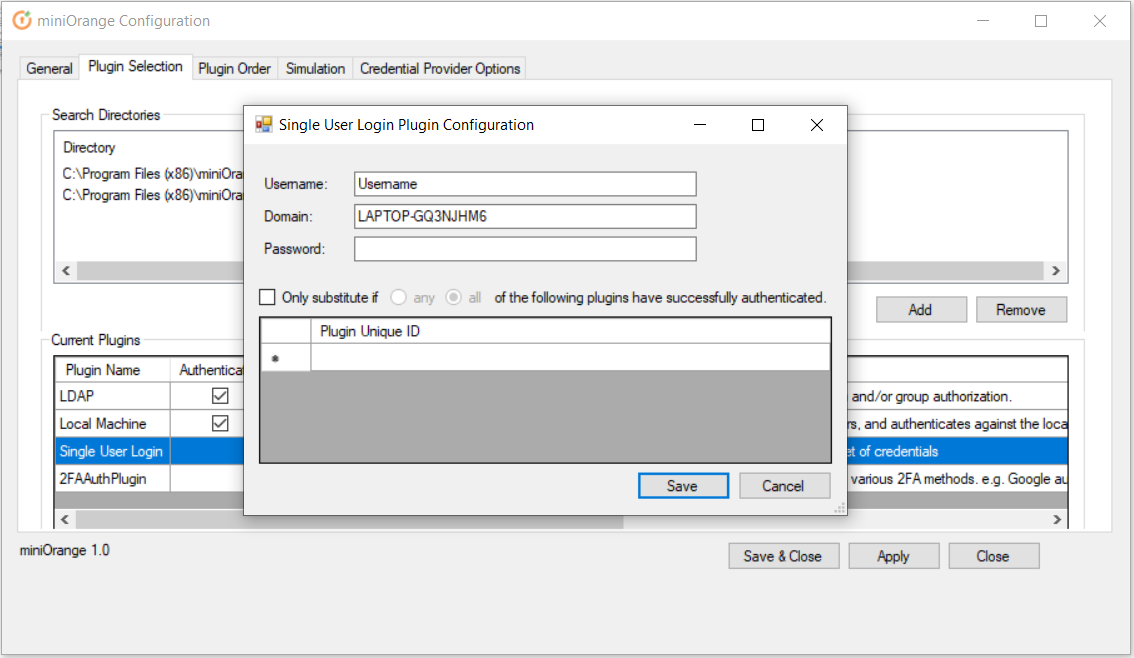Open the General tab
Screen dimensions: 1134x658
point(49,68)
